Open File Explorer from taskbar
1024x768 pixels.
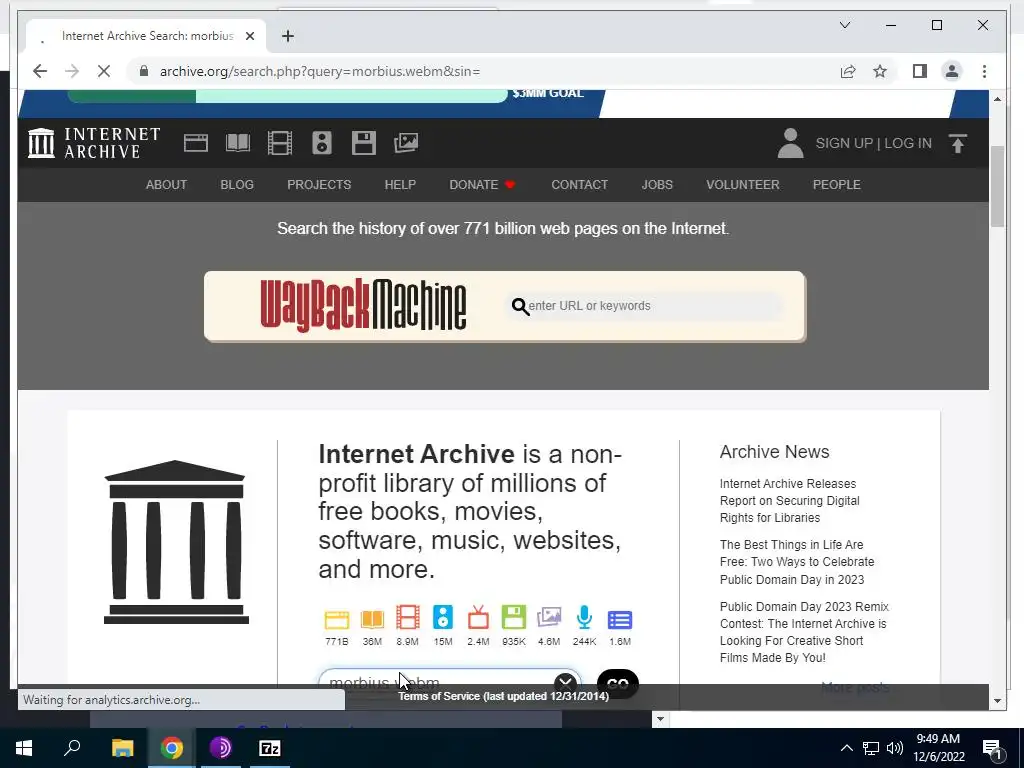pos(122,748)
